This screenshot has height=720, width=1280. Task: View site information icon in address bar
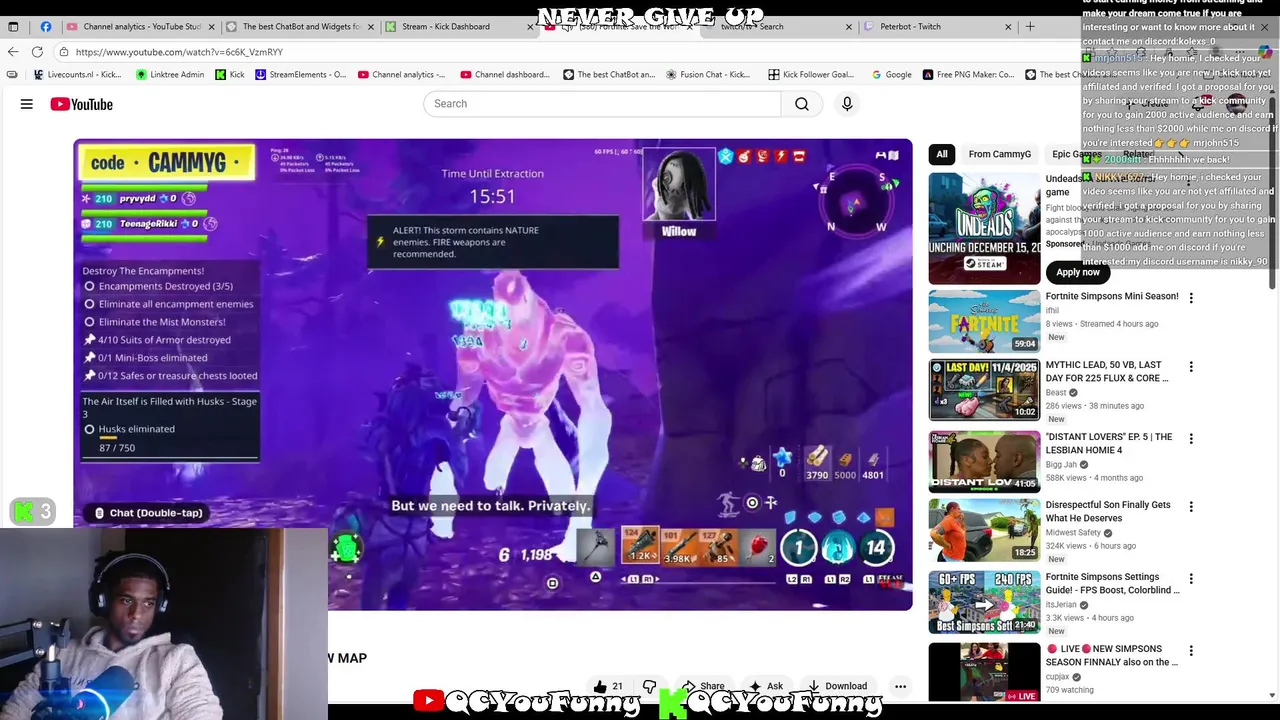64,52
